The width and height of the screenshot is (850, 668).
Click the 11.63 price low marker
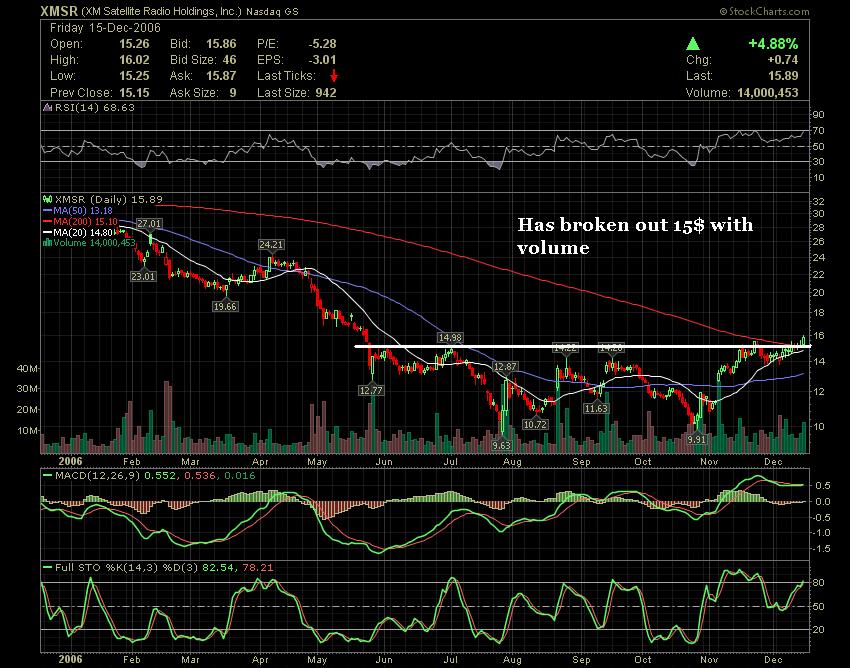[x=596, y=408]
